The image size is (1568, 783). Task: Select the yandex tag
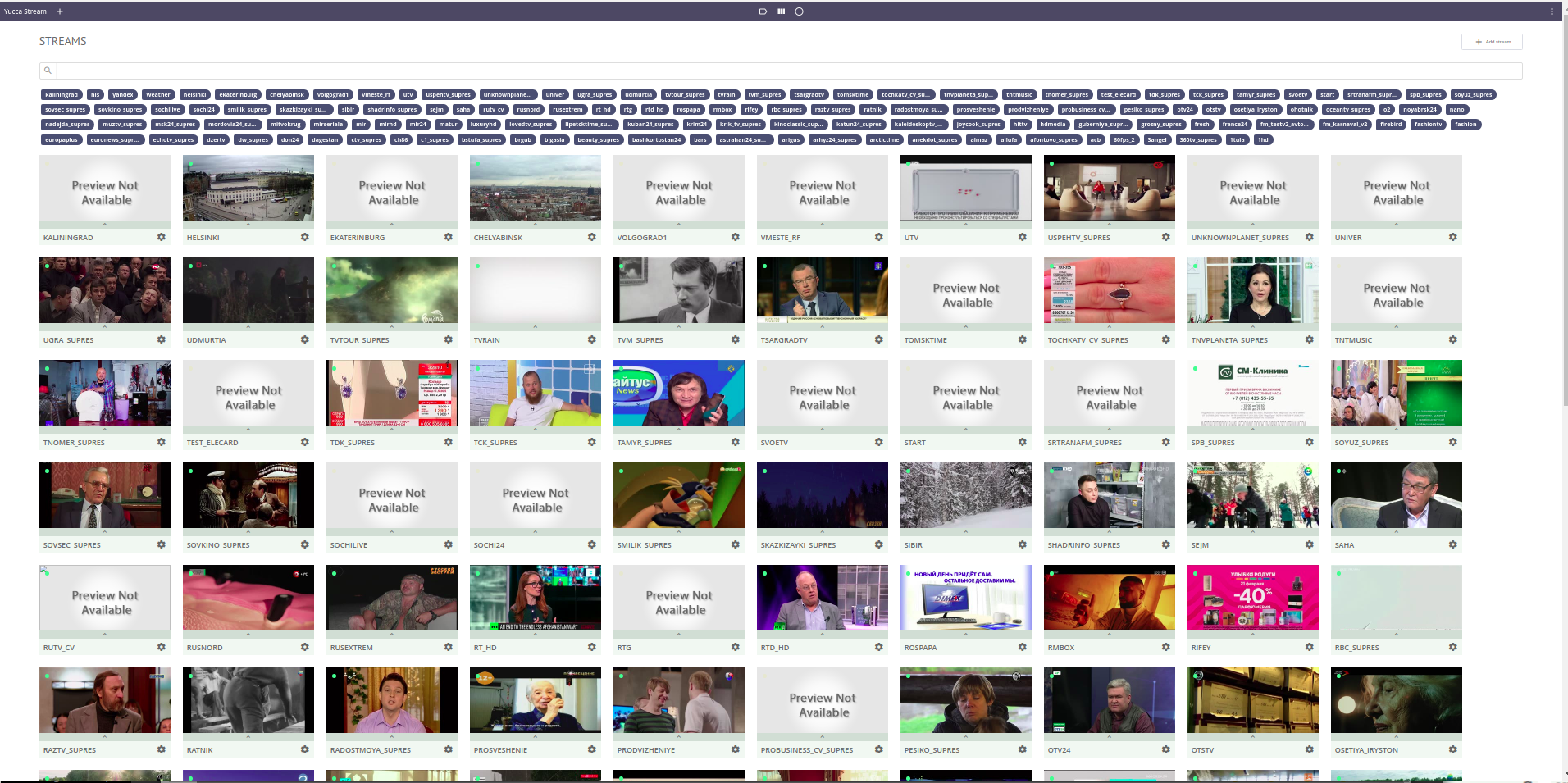(123, 95)
